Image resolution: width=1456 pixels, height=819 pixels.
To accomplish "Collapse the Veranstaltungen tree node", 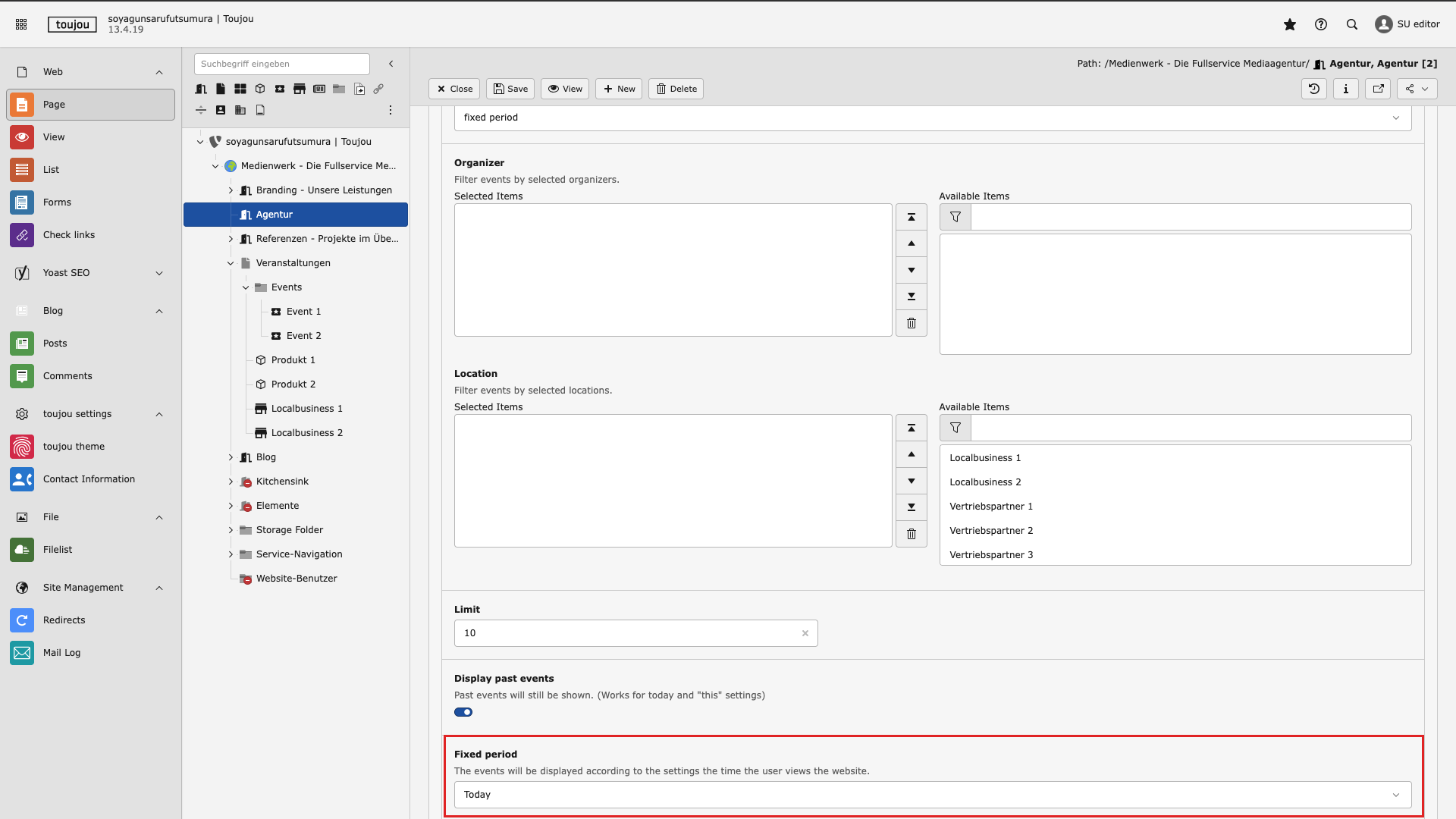I will point(231,263).
